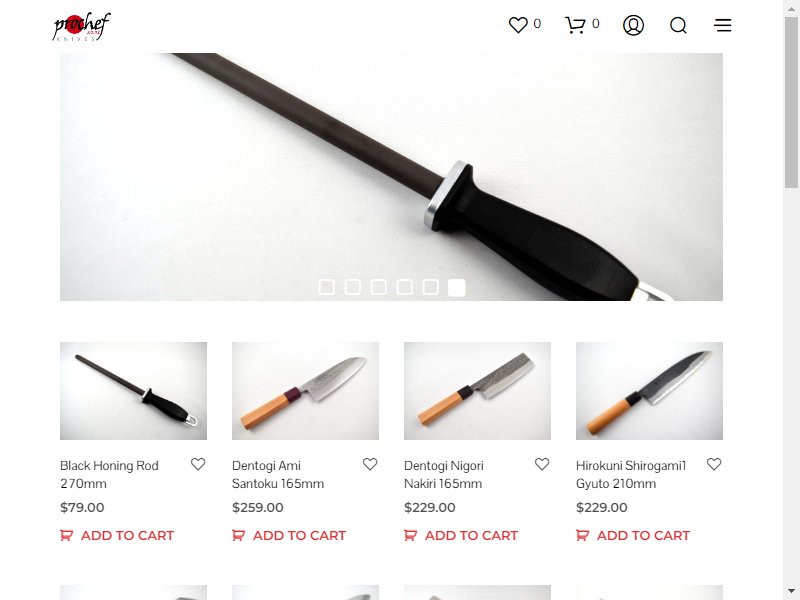Open the wishlist heart icon in header
The image size is (800, 600).
(x=518, y=25)
